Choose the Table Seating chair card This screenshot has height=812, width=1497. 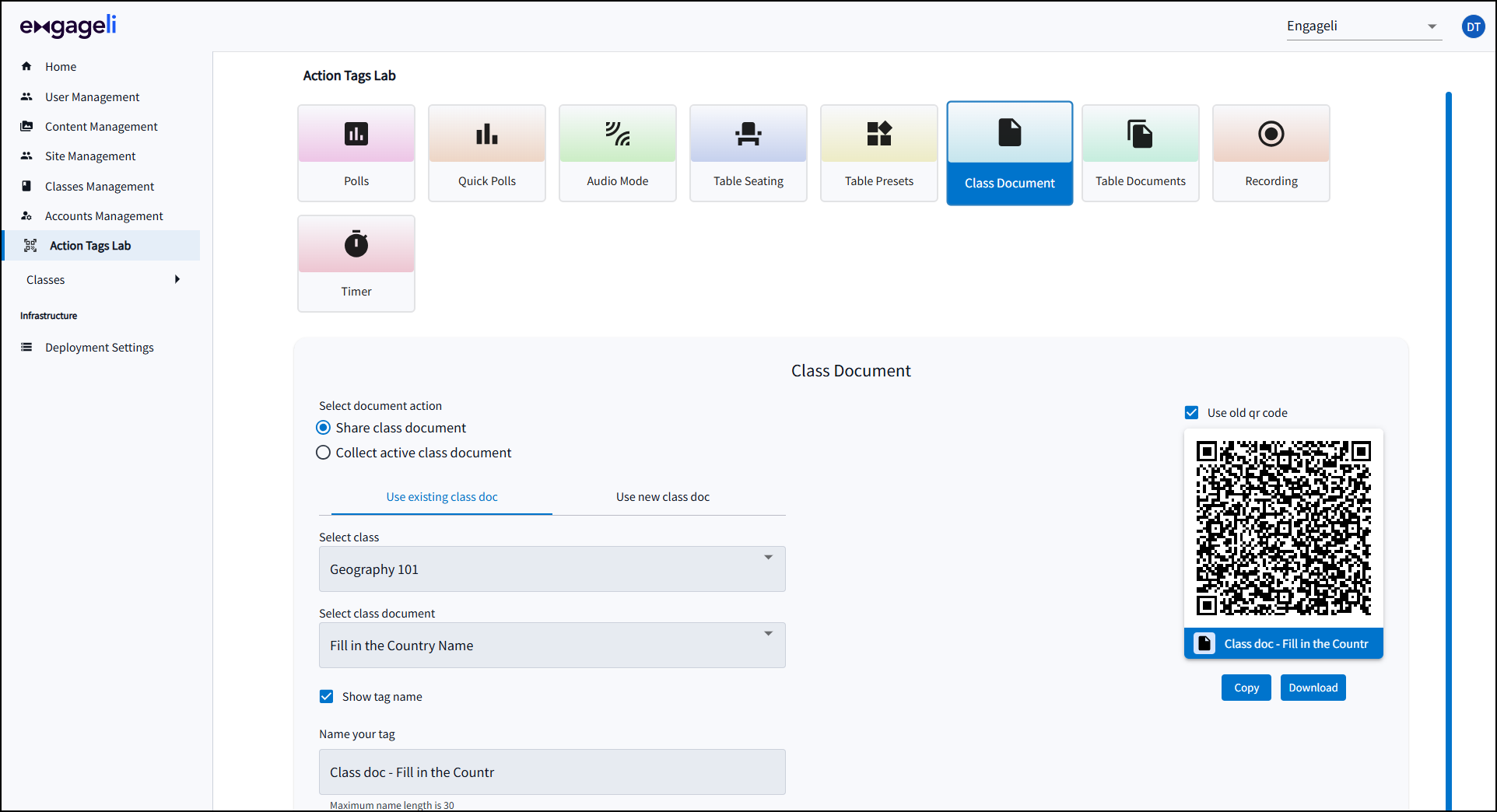pyautogui.click(x=748, y=153)
